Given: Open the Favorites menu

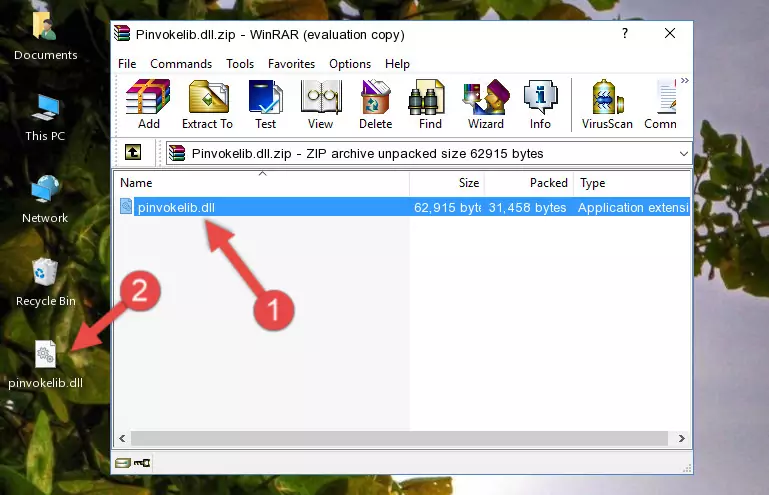Looking at the screenshot, I should (291, 64).
